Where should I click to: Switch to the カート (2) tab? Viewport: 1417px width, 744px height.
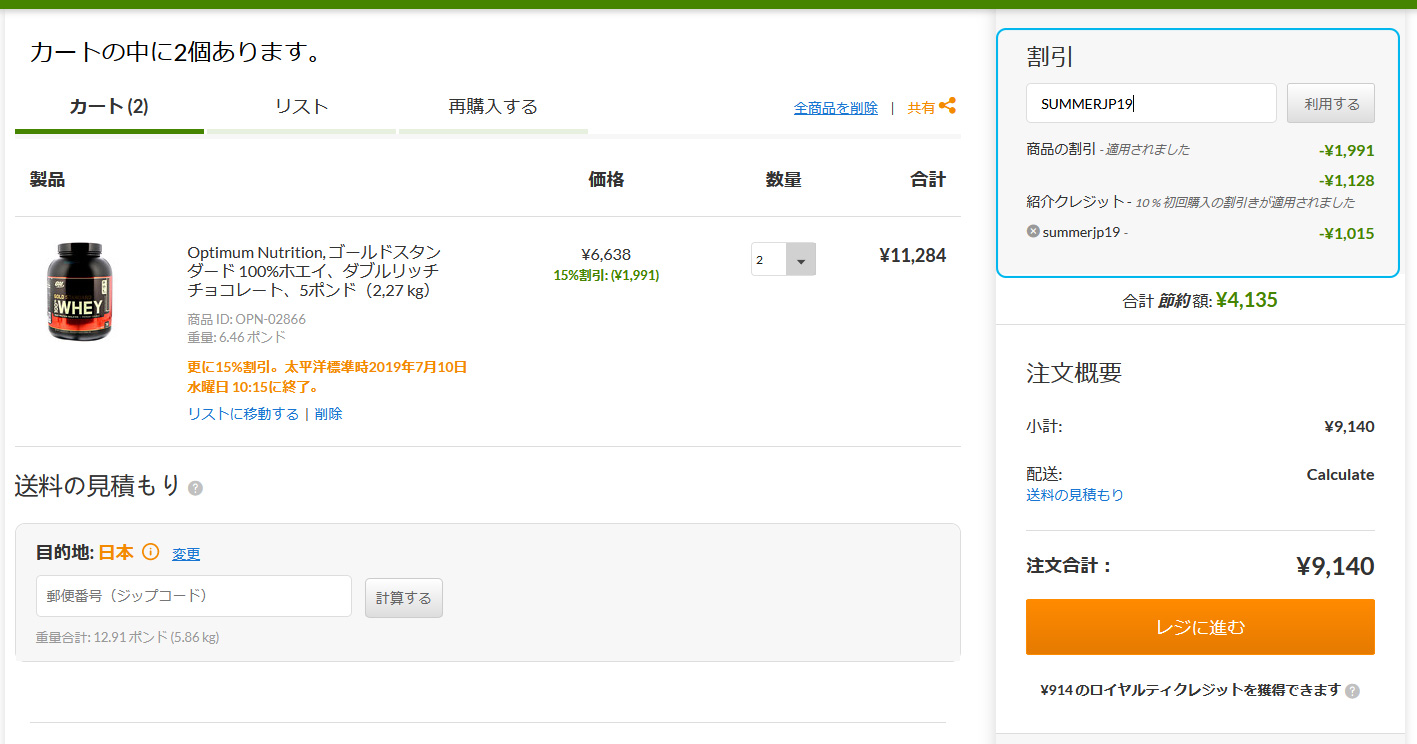point(109,107)
